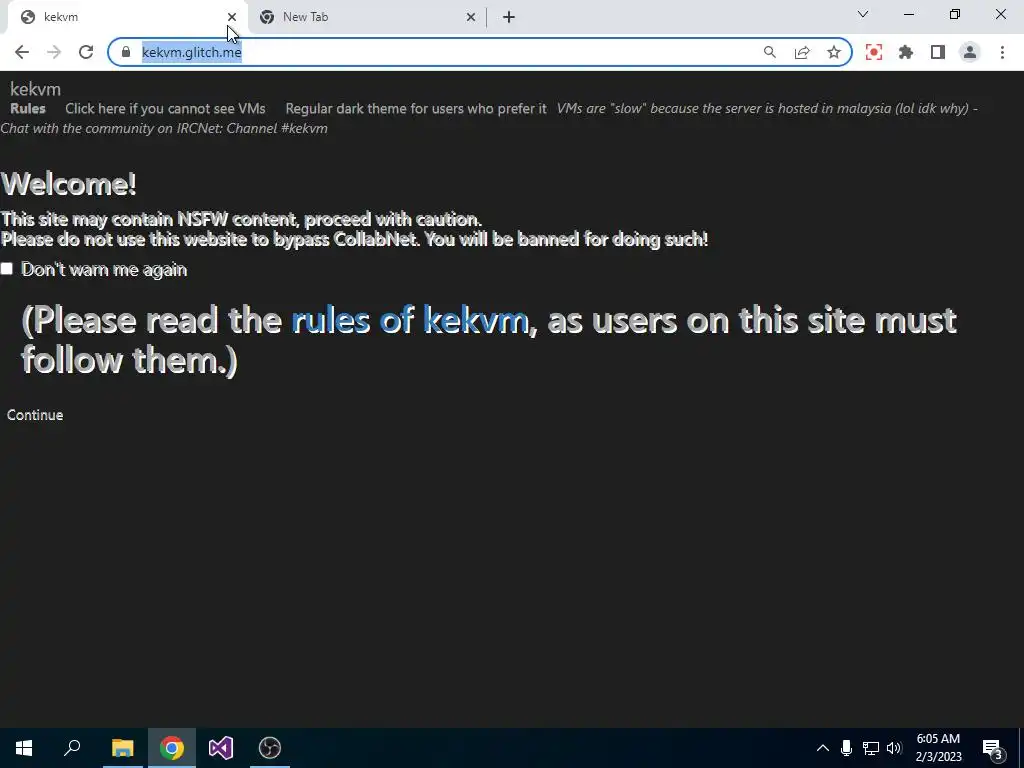Open a new tab with plus
1024x768 pixels.
point(509,18)
